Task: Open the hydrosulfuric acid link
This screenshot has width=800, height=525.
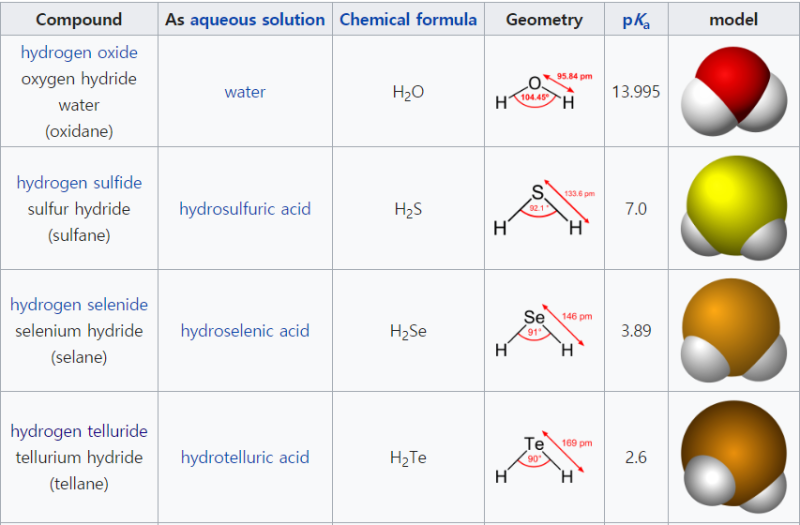Action: coord(245,209)
